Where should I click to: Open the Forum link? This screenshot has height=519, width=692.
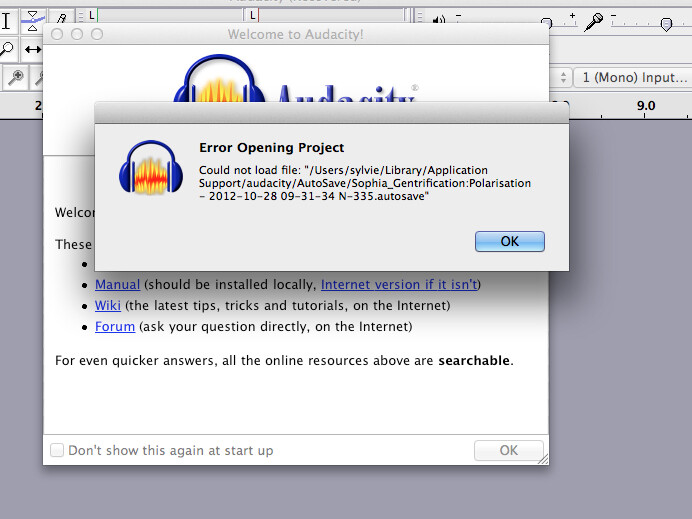115,327
